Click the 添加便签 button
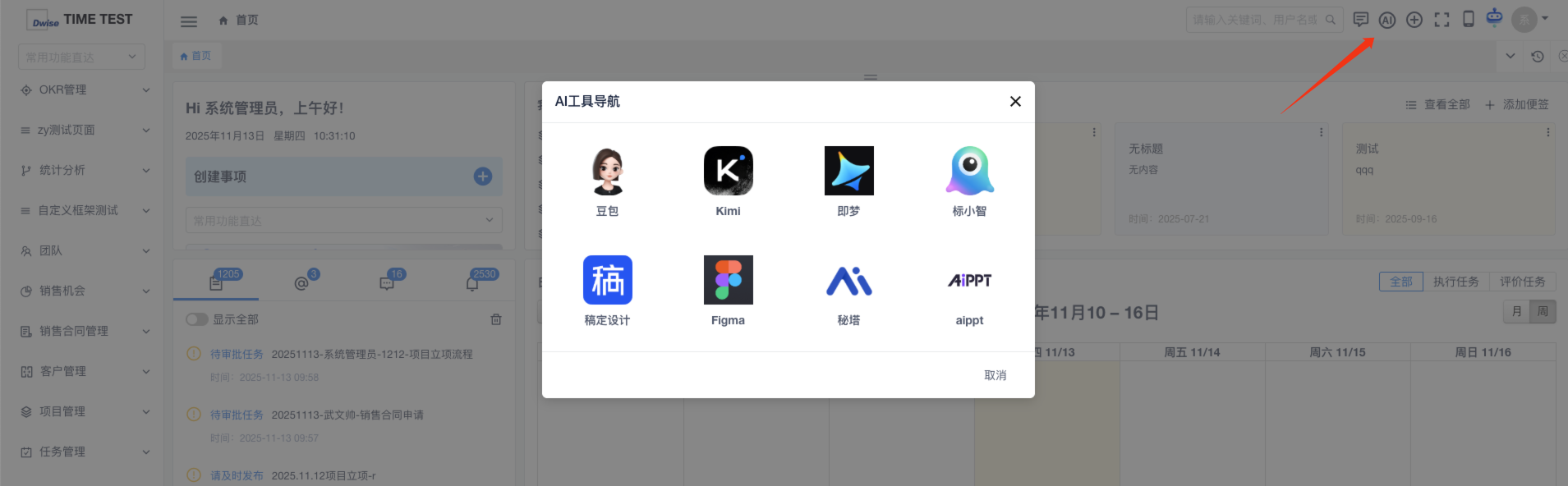The image size is (1568, 486). (1517, 104)
